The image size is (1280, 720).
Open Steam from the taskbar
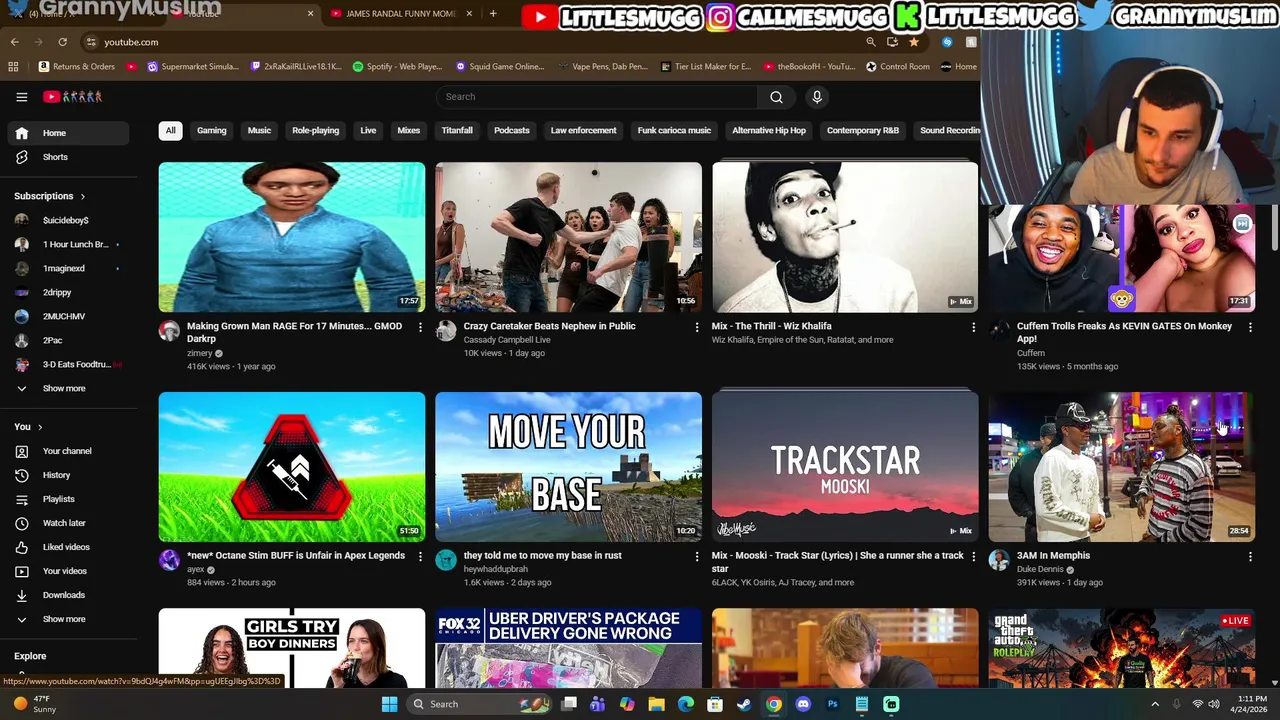coord(744,704)
